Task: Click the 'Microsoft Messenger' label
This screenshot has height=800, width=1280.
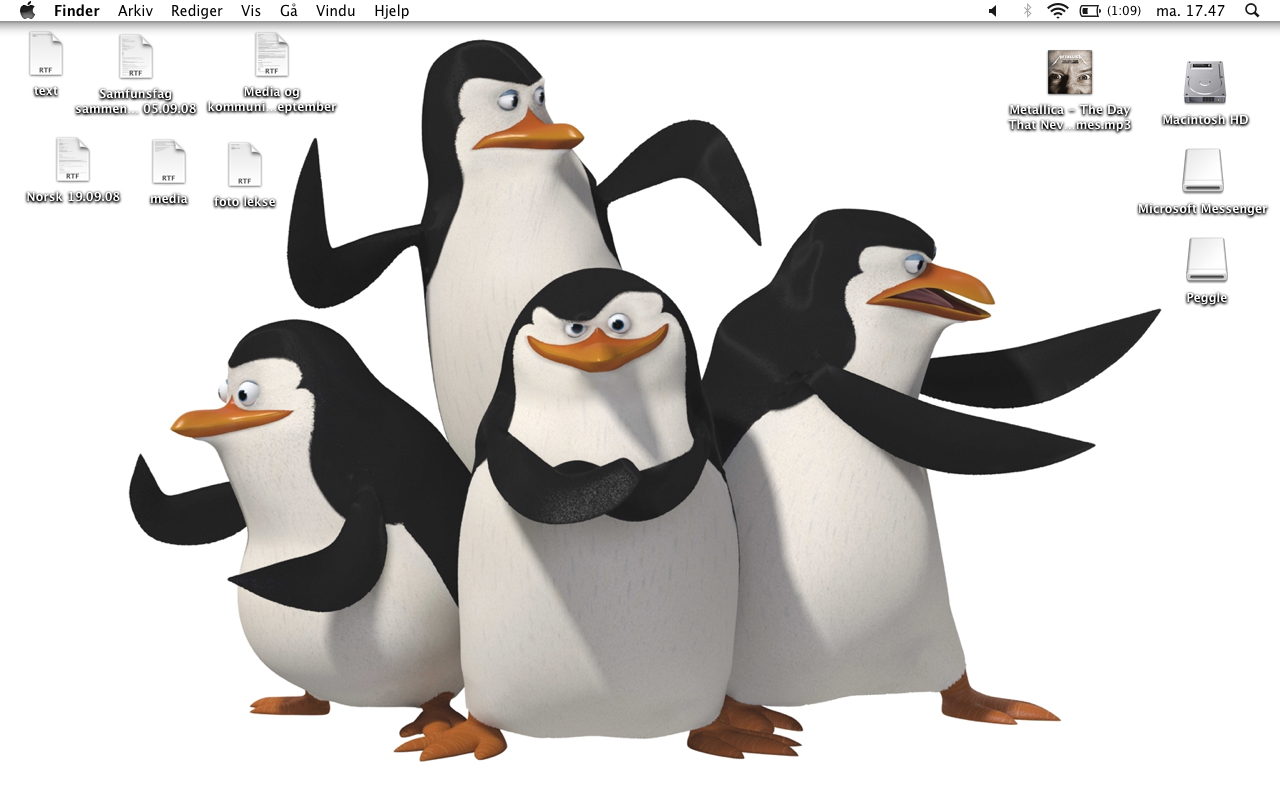Action: (x=1202, y=209)
